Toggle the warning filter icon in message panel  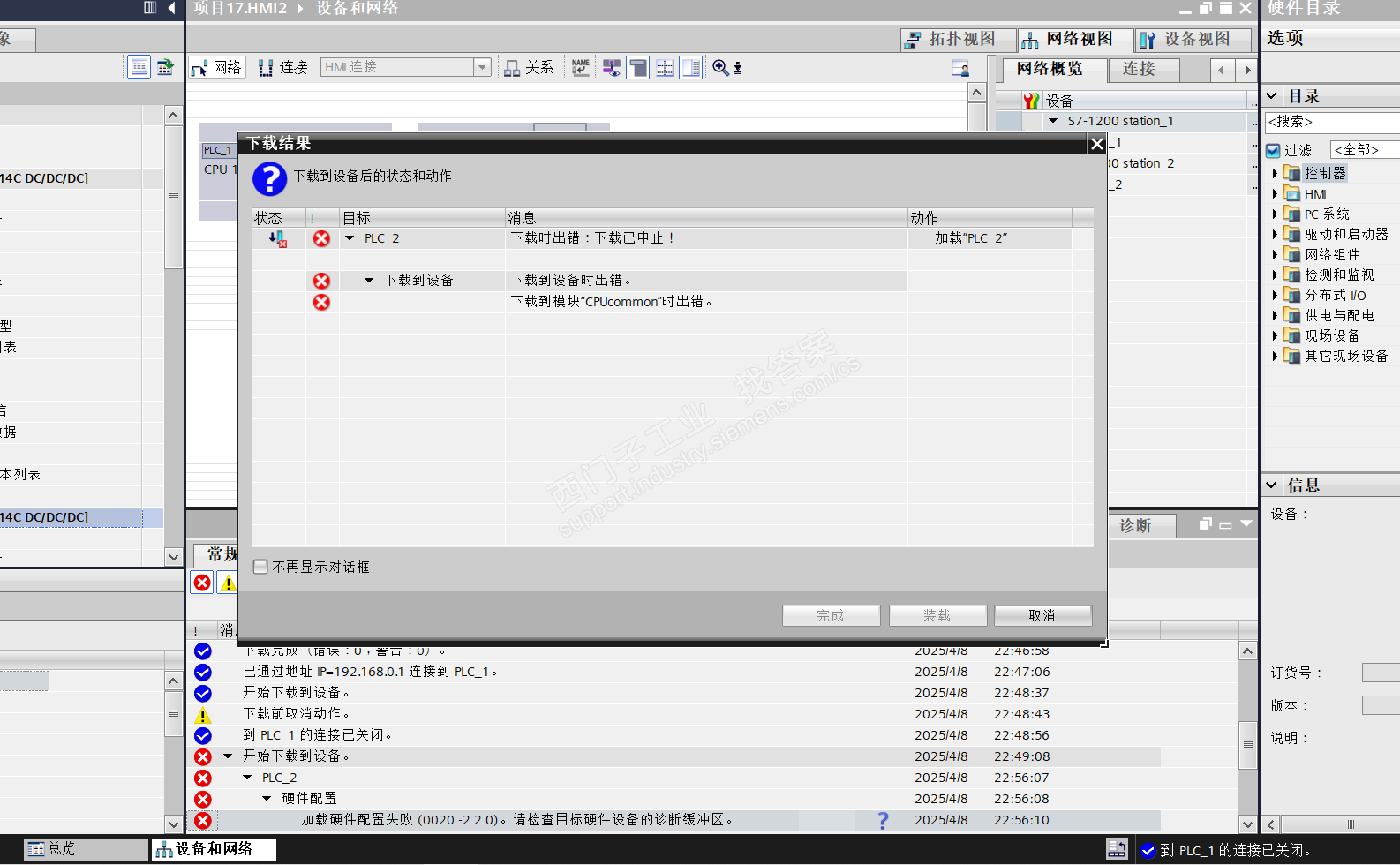(228, 583)
